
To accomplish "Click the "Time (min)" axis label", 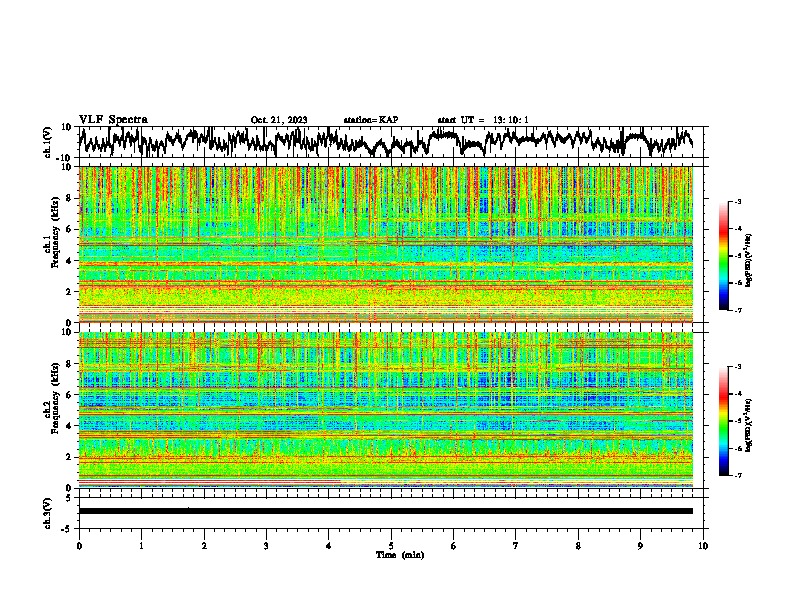I will 400,555.
